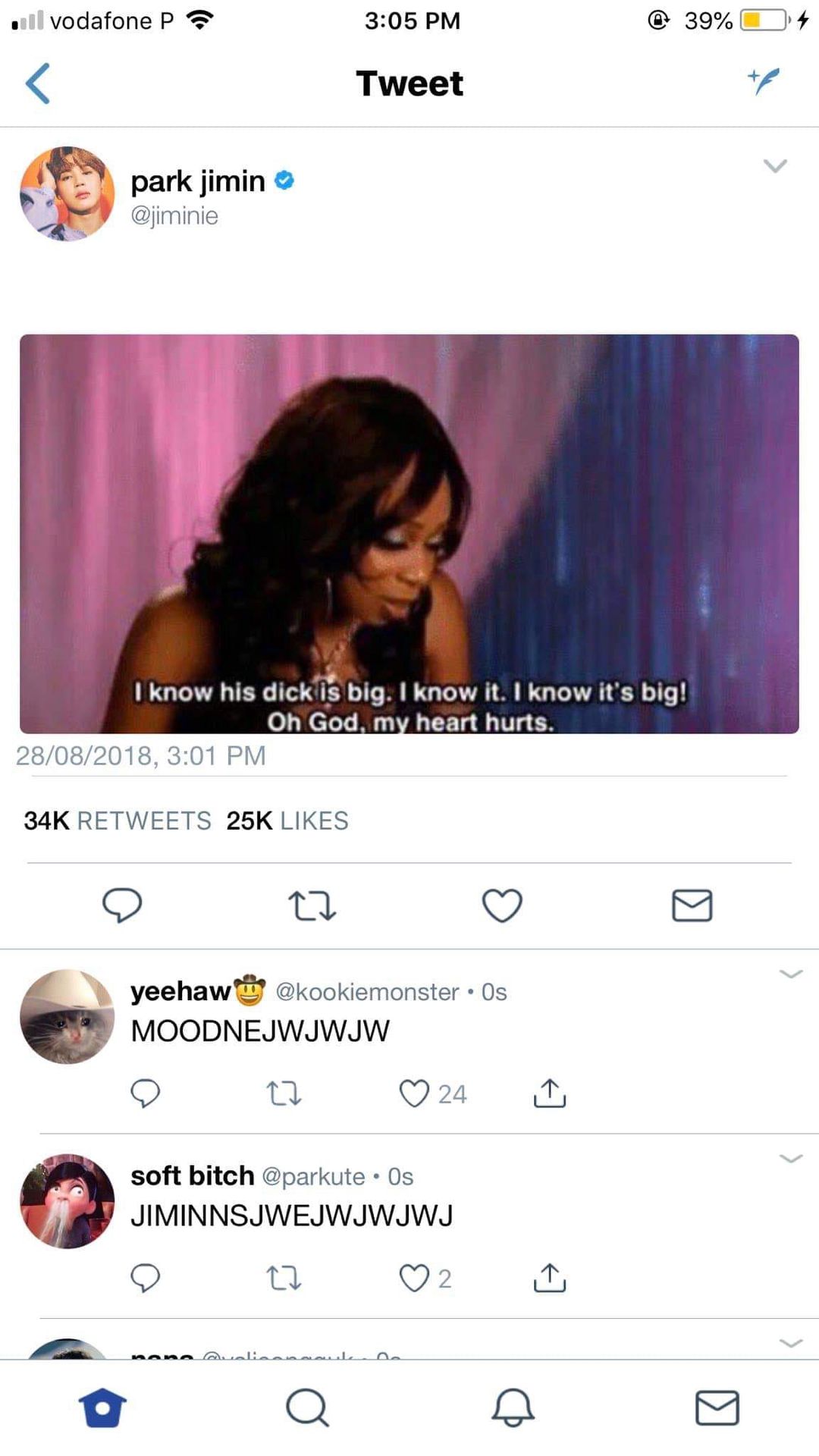
Task: Tap the back arrow to leave Tweet
Action: [38, 83]
